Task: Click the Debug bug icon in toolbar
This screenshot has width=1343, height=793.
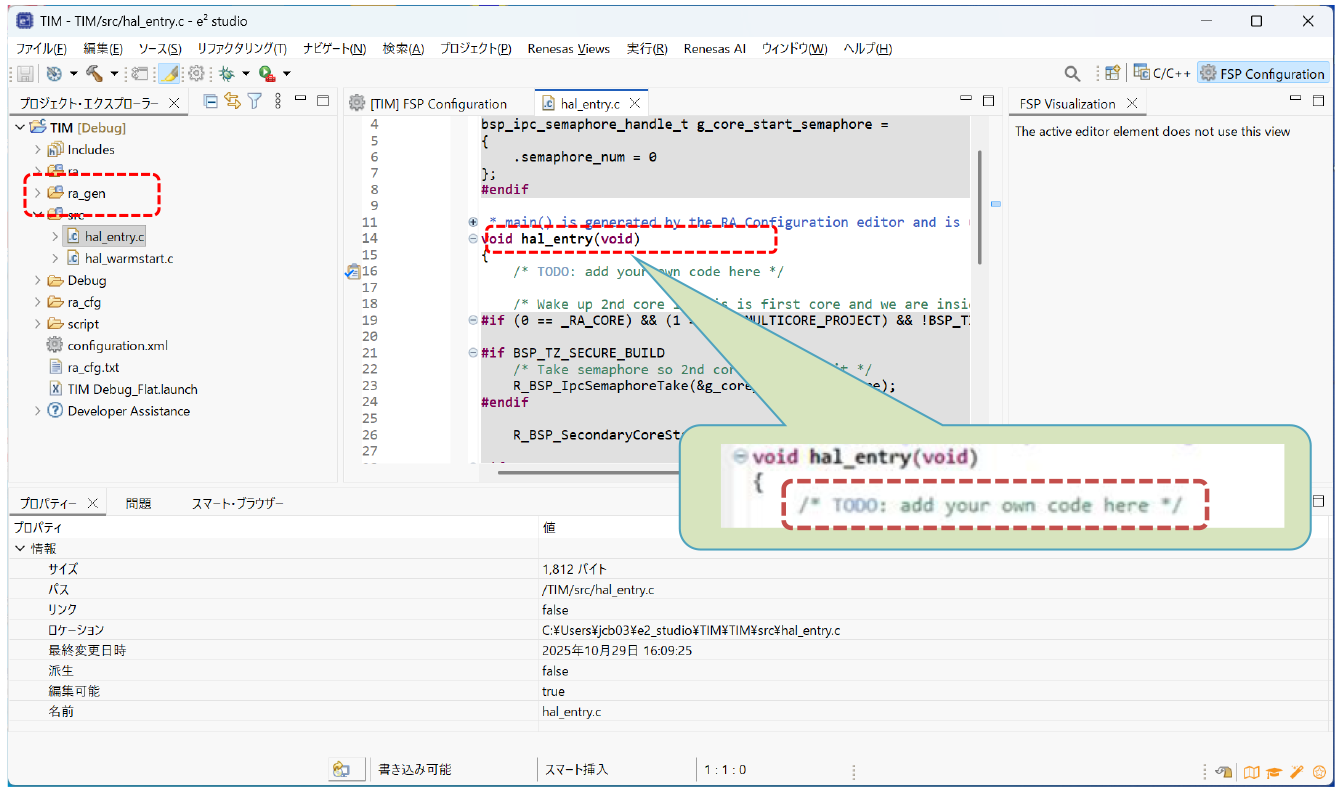Action: pyautogui.click(x=227, y=73)
